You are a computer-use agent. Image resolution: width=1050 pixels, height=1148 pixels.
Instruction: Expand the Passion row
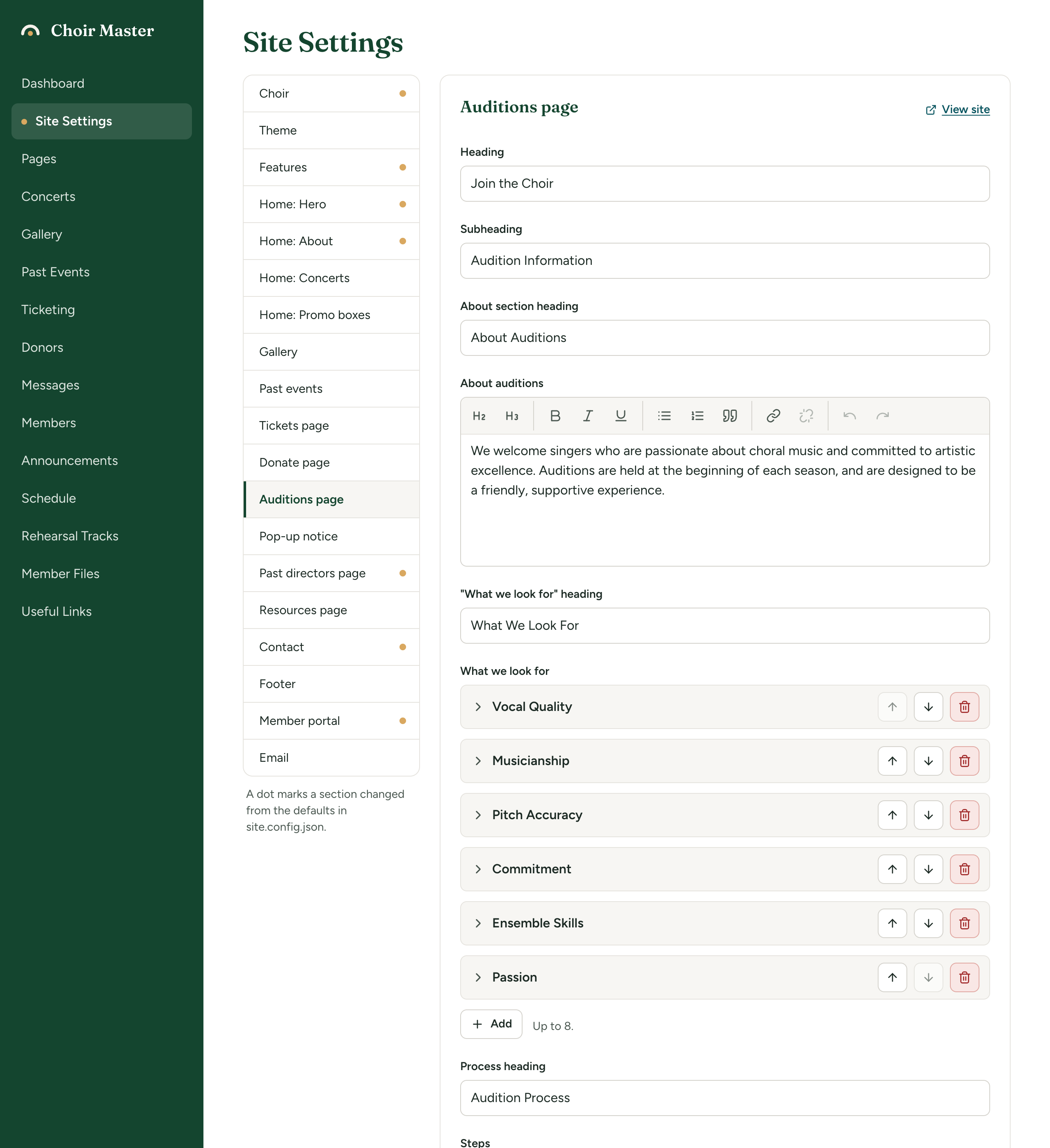(x=478, y=977)
